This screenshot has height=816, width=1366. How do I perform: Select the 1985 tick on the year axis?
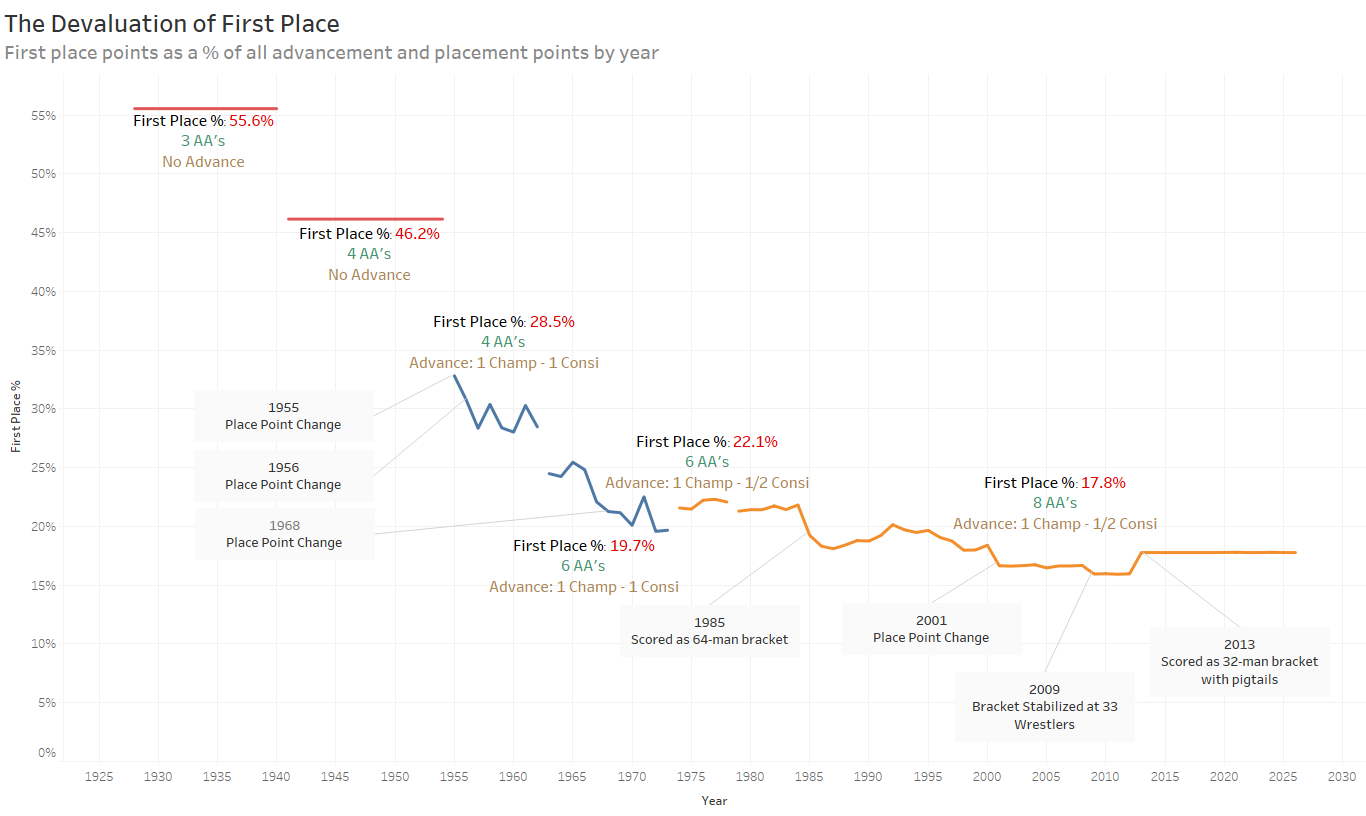810,776
